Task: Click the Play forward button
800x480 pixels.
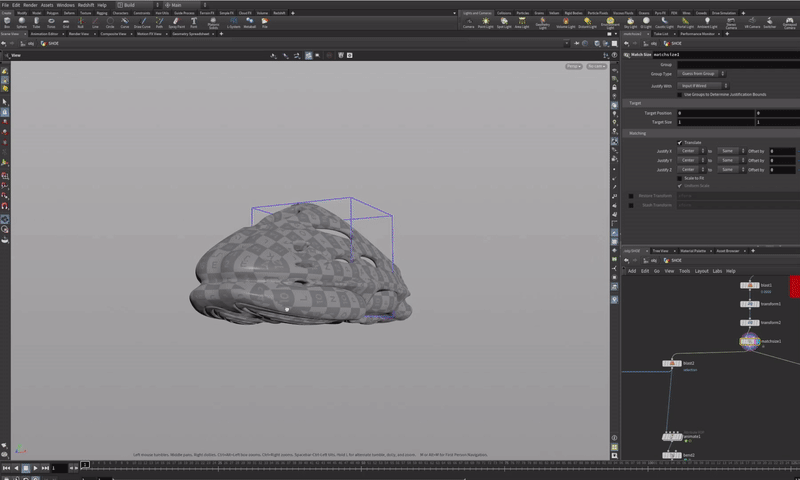Action: [x=35, y=468]
